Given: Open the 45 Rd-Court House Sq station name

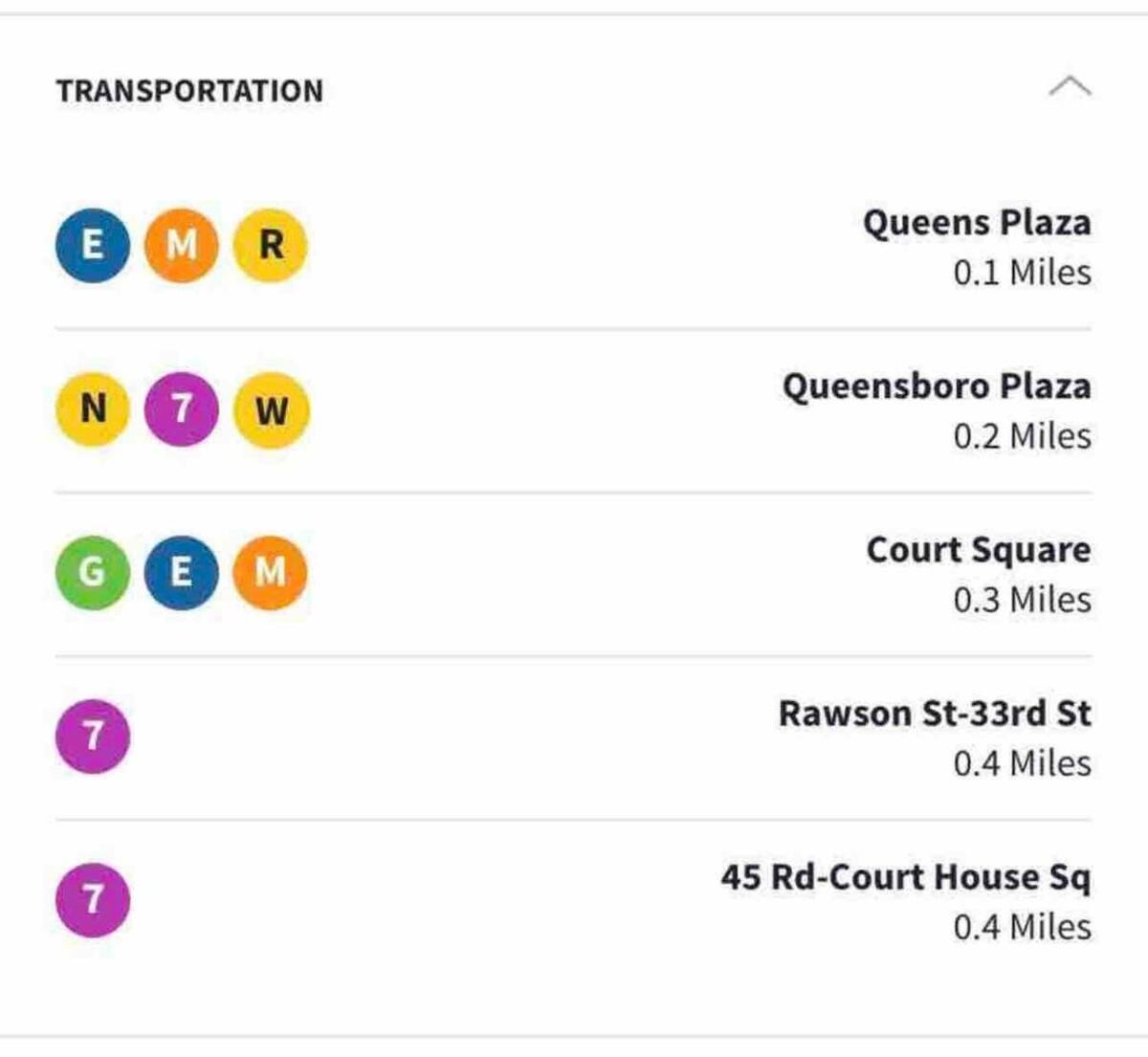Looking at the screenshot, I should click(906, 877).
